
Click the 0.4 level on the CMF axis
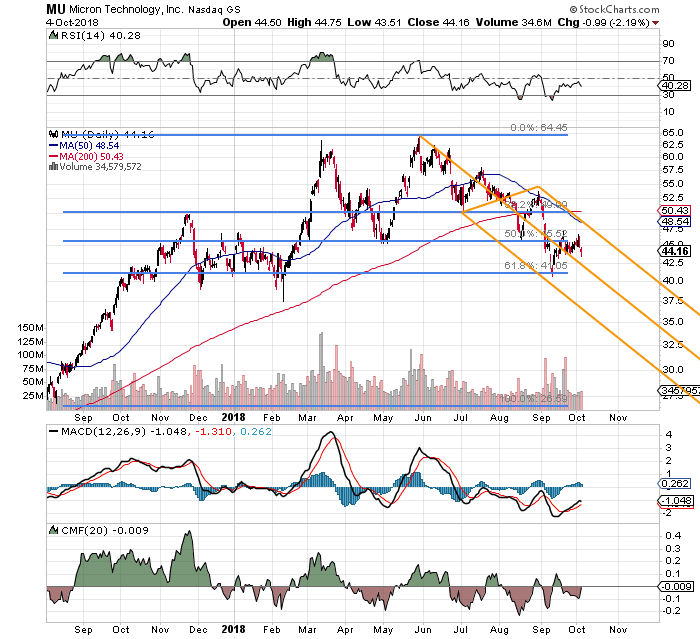[x=673, y=536]
